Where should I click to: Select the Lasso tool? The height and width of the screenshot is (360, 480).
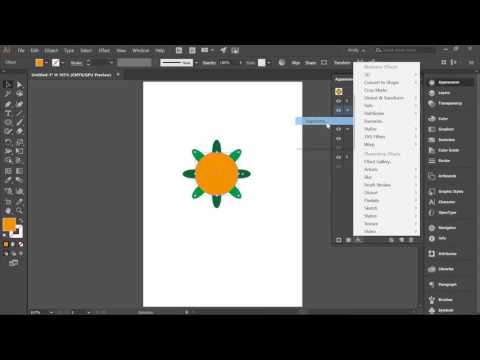[20, 94]
